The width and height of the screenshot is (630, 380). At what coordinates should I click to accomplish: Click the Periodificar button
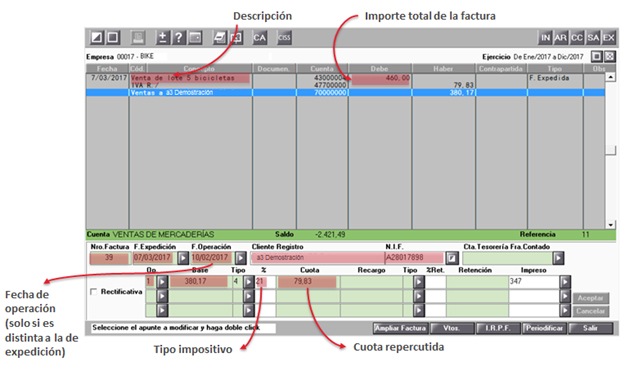click(544, 328)
